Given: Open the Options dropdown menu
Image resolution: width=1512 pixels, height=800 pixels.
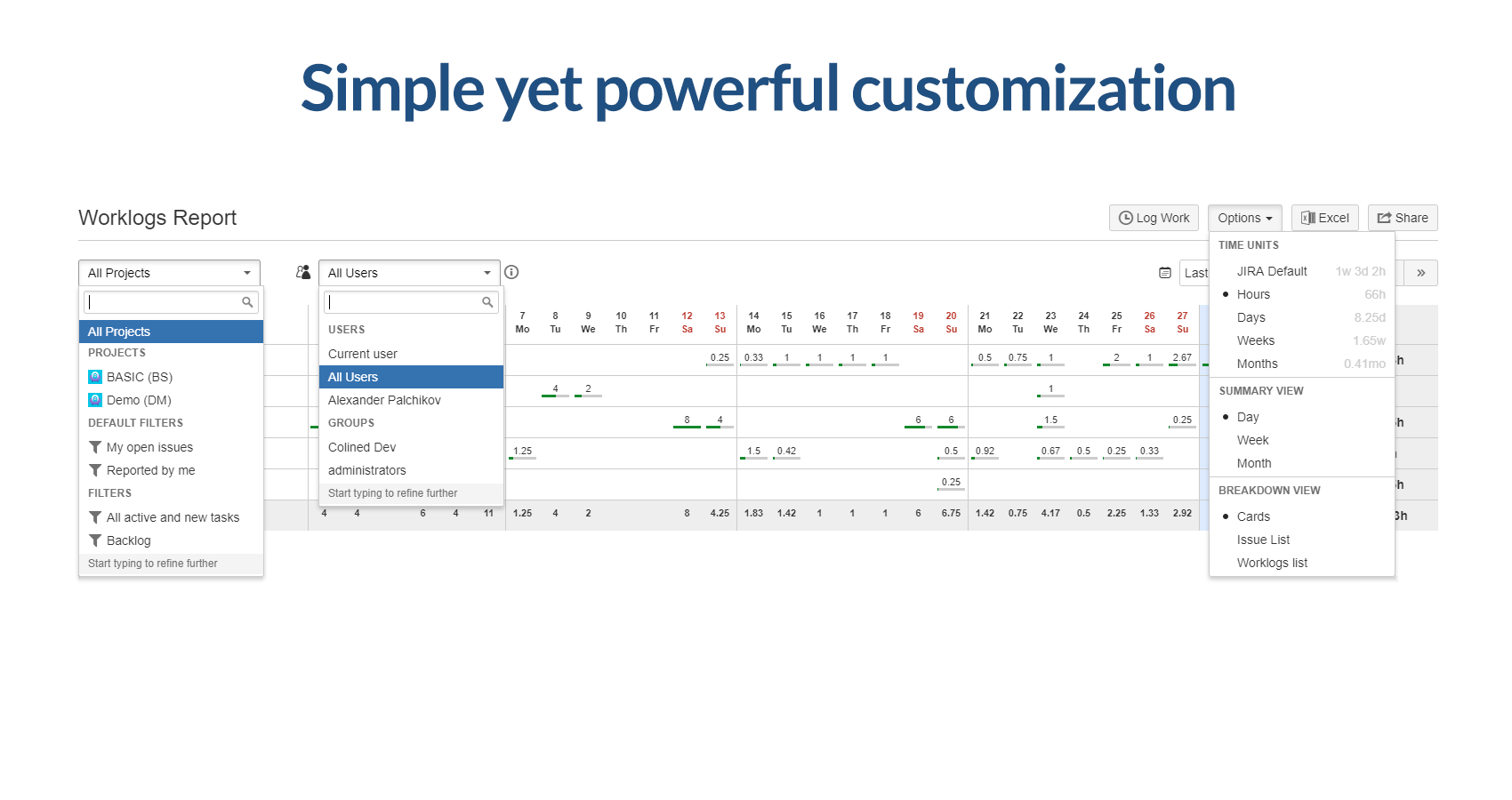Looking at the screenshot, I should pyautogui.click(x=1244, y=218).
